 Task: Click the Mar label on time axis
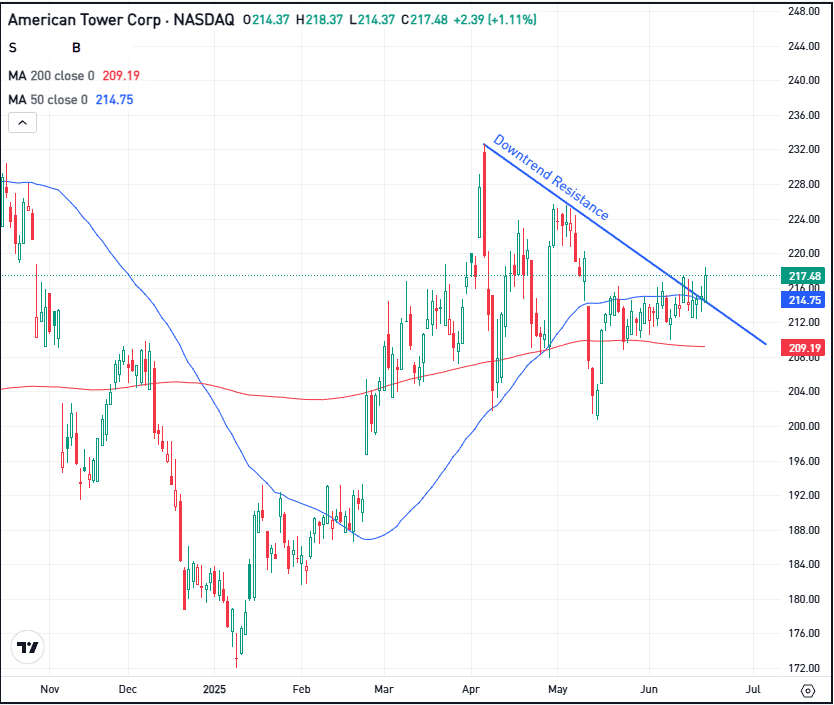(383, 689)
